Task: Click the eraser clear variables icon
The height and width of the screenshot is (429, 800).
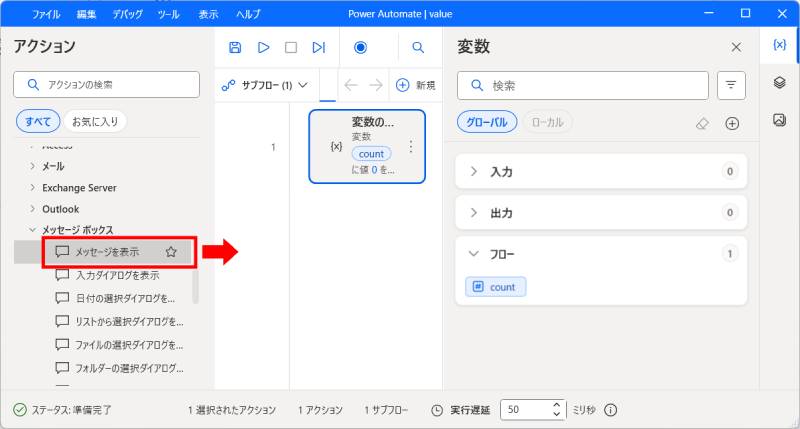Action: coord(703,123)
